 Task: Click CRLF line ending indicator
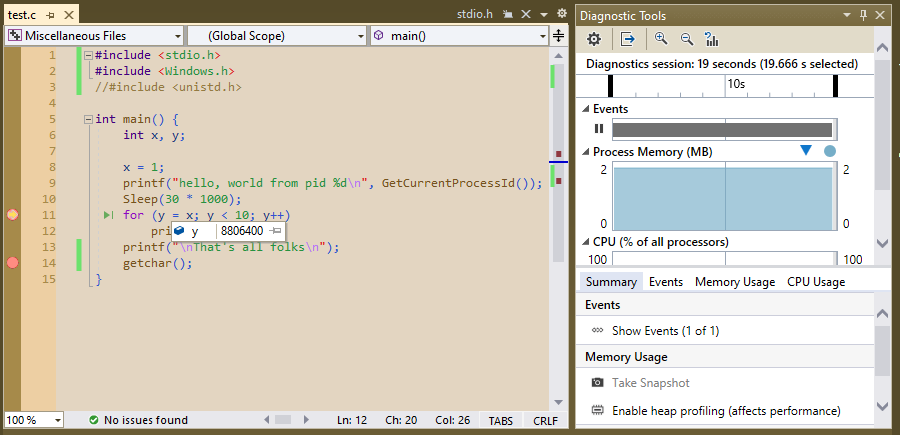[545, 421]
